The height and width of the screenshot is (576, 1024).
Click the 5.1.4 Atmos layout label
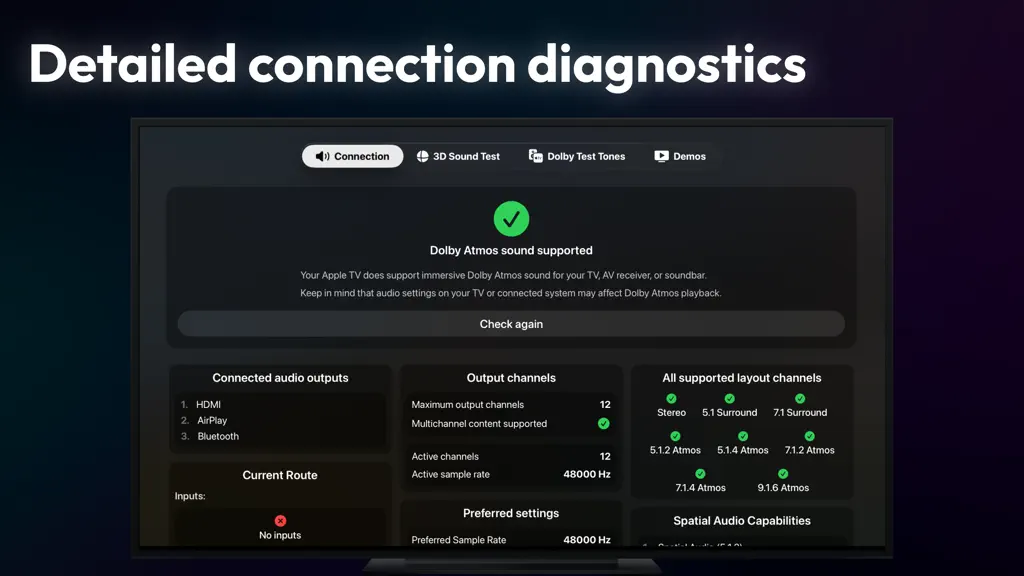(x=743, y=450)
